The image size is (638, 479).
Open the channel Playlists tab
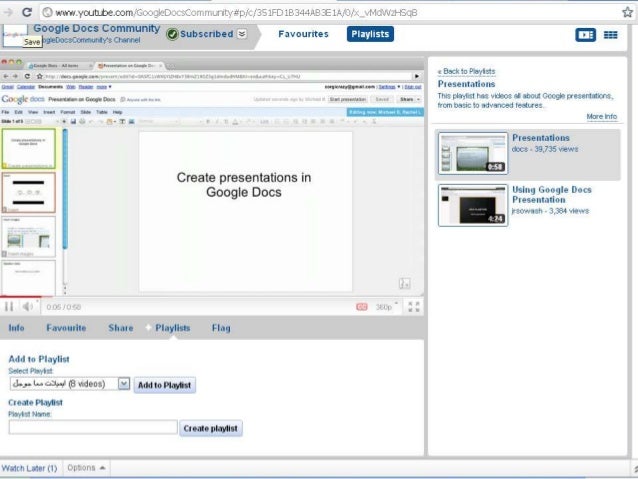point(370,34)
